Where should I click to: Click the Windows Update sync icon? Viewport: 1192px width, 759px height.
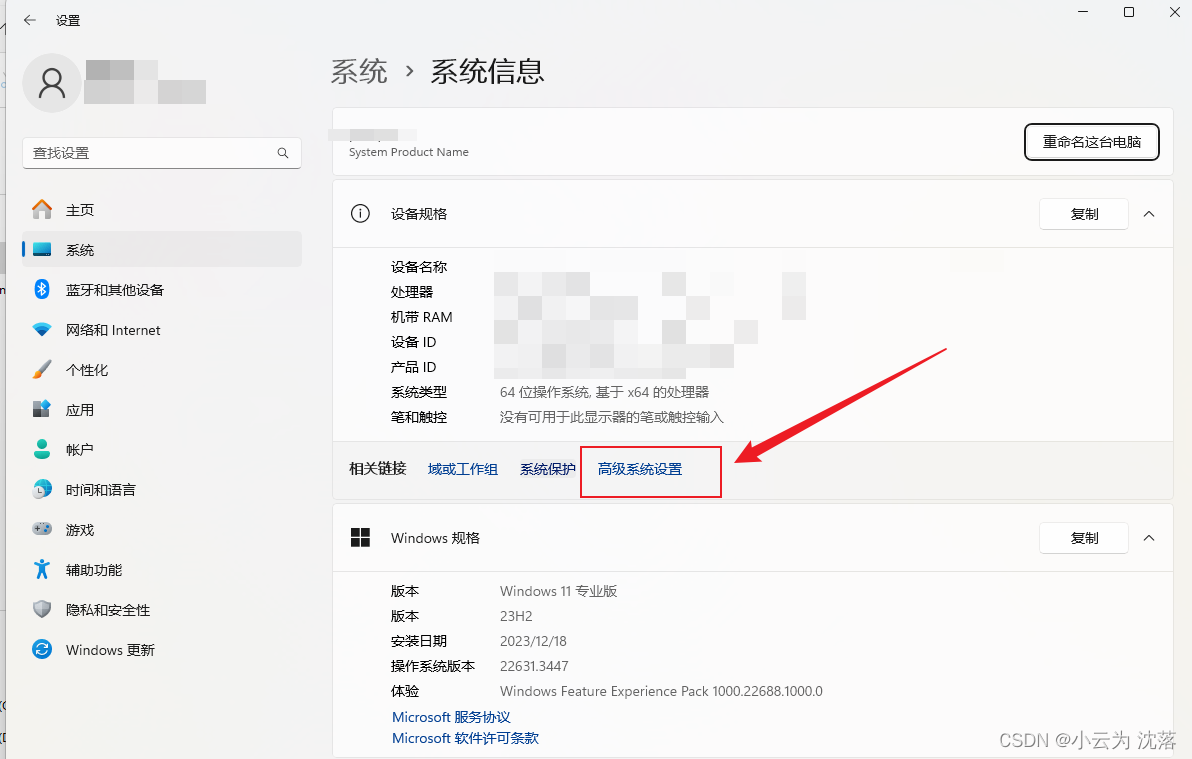click(x=42, y=649)
